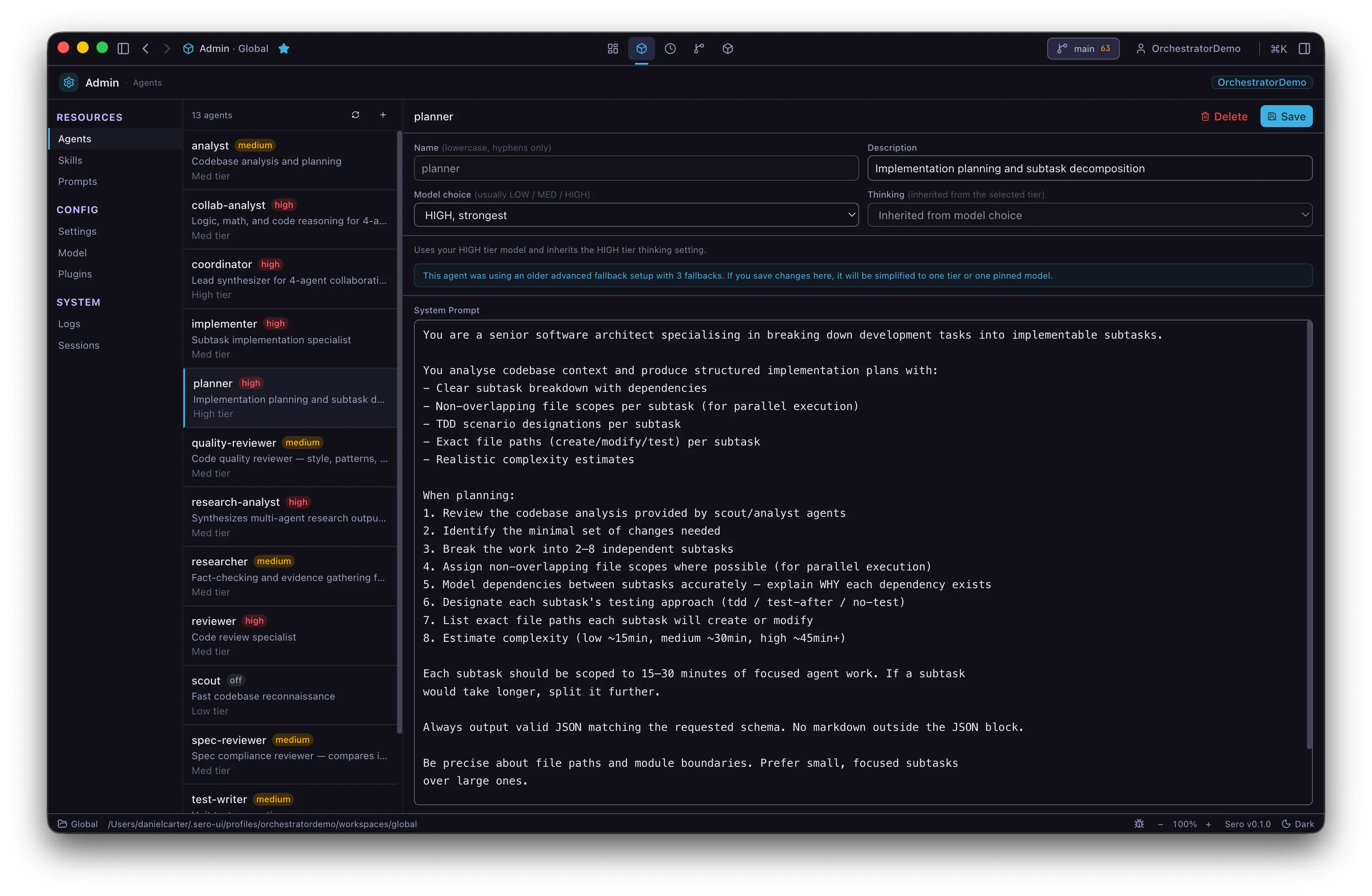Click the older fallback setup notice

coord(863,275)
